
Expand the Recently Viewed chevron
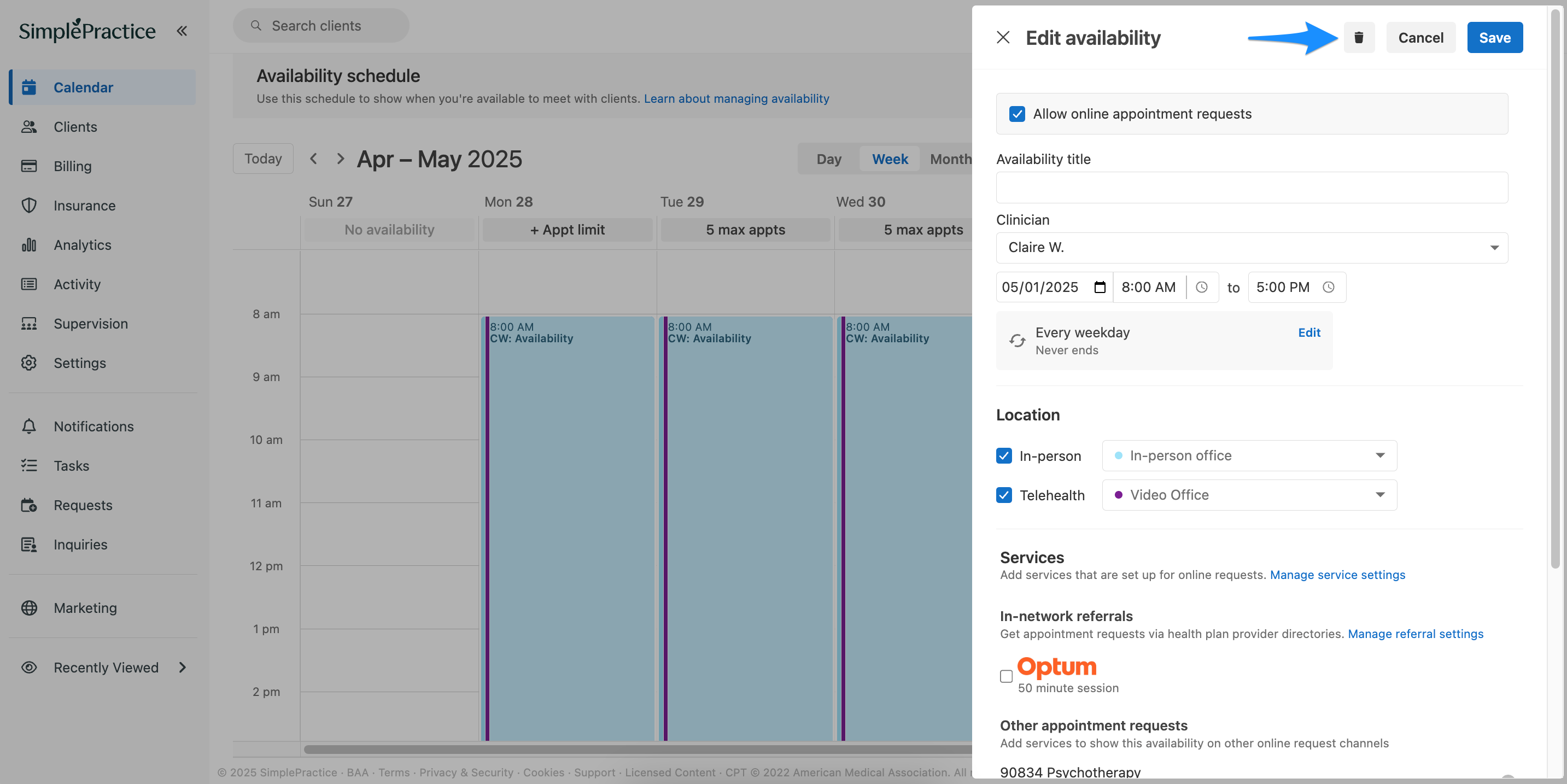coord(183,667)
